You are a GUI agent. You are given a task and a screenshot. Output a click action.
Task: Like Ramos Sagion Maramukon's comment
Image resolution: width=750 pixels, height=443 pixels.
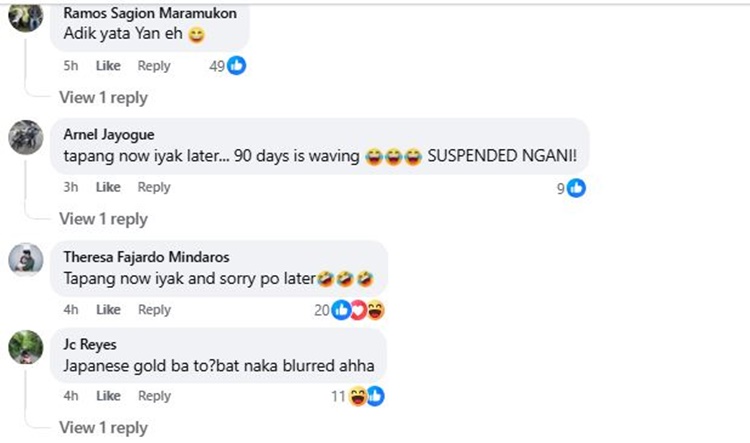[x=107, y=66]
